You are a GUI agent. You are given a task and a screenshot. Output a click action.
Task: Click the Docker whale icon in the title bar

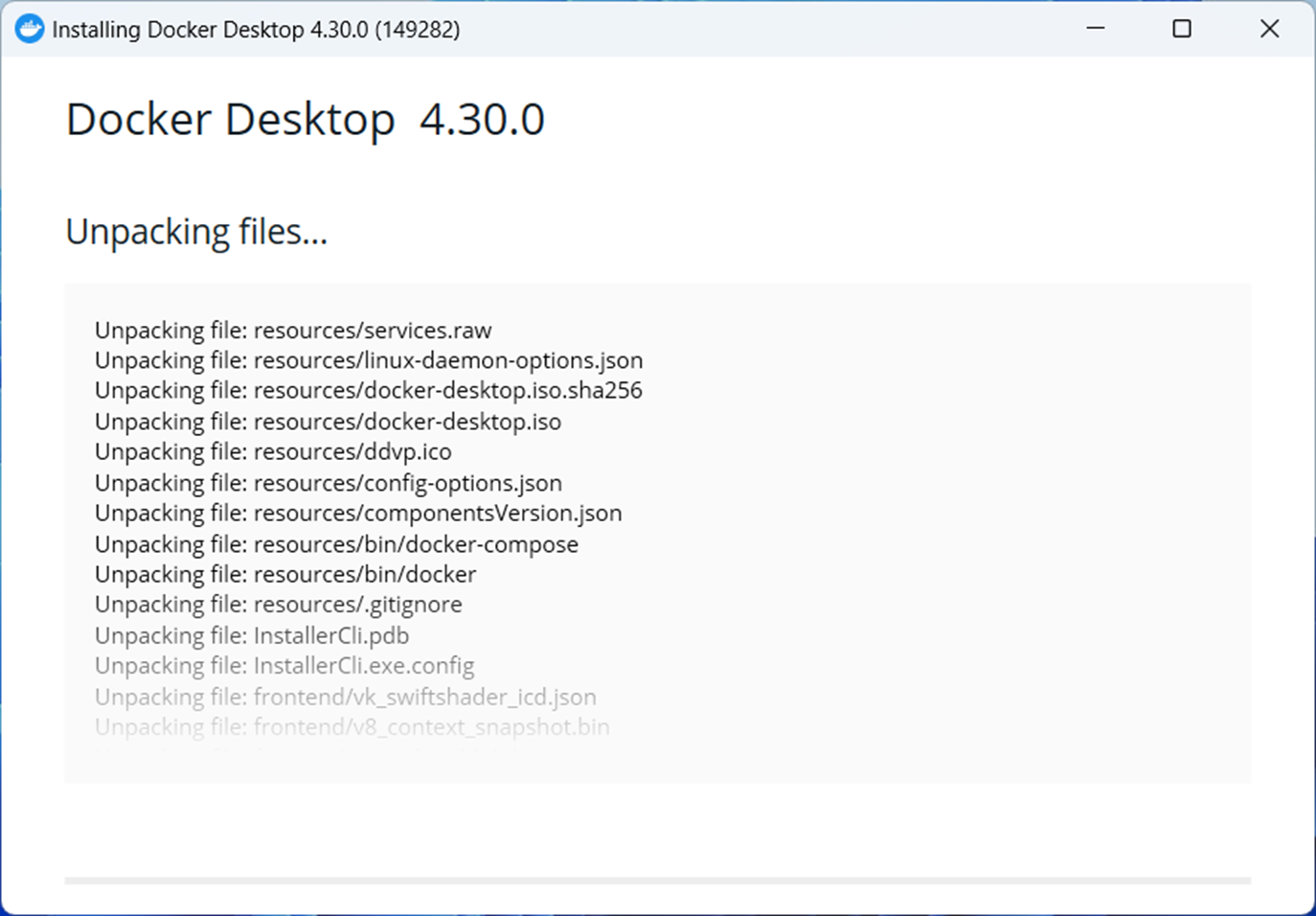click(x=30, y=29)
